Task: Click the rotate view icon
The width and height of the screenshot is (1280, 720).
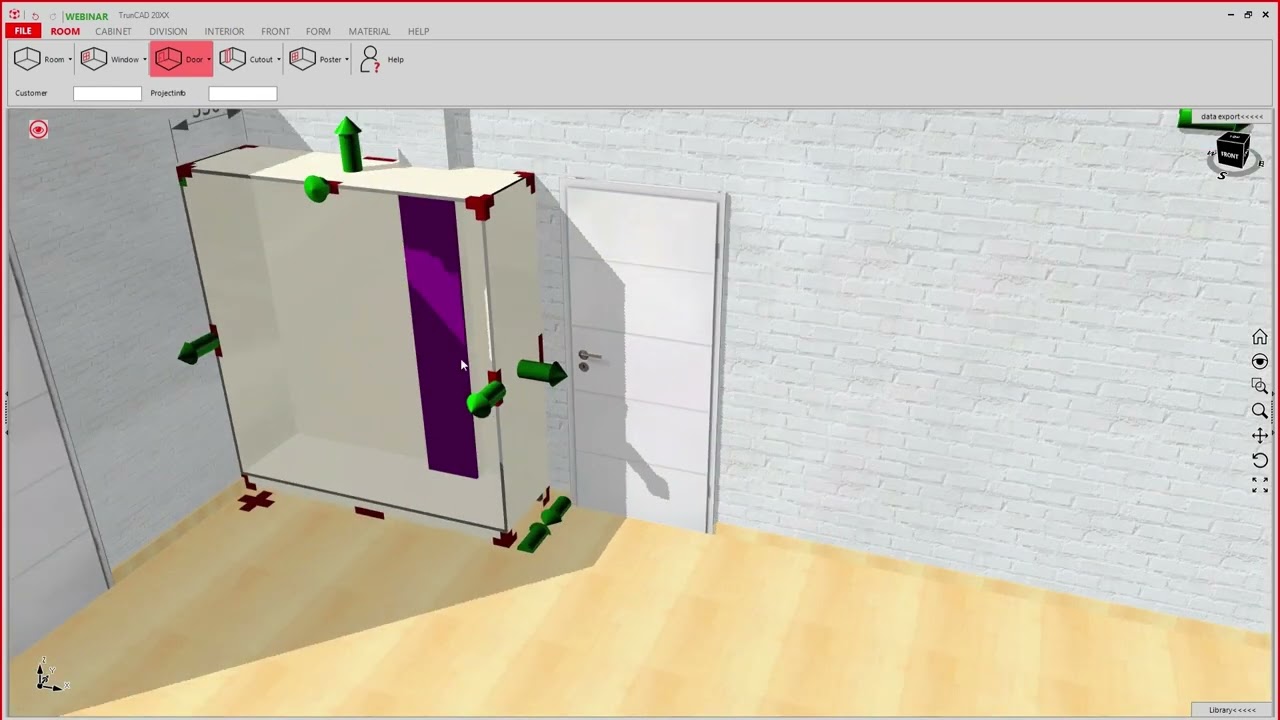Action: pos(1259,460)
